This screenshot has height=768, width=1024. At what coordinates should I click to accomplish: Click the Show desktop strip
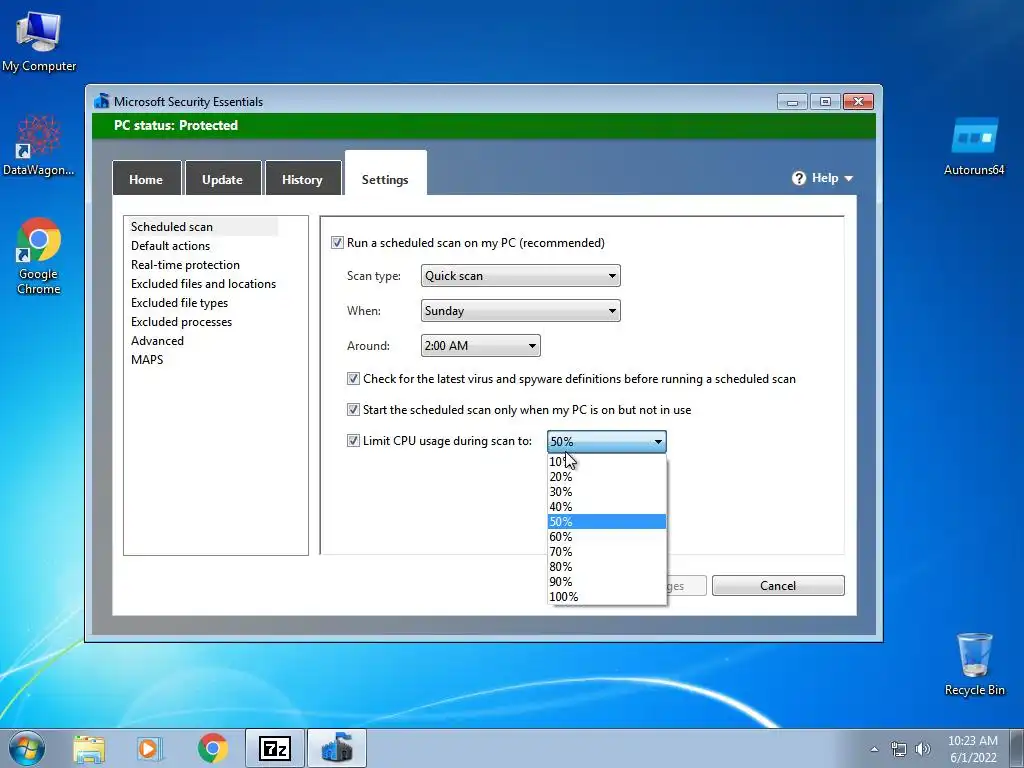pos(1019,748)
